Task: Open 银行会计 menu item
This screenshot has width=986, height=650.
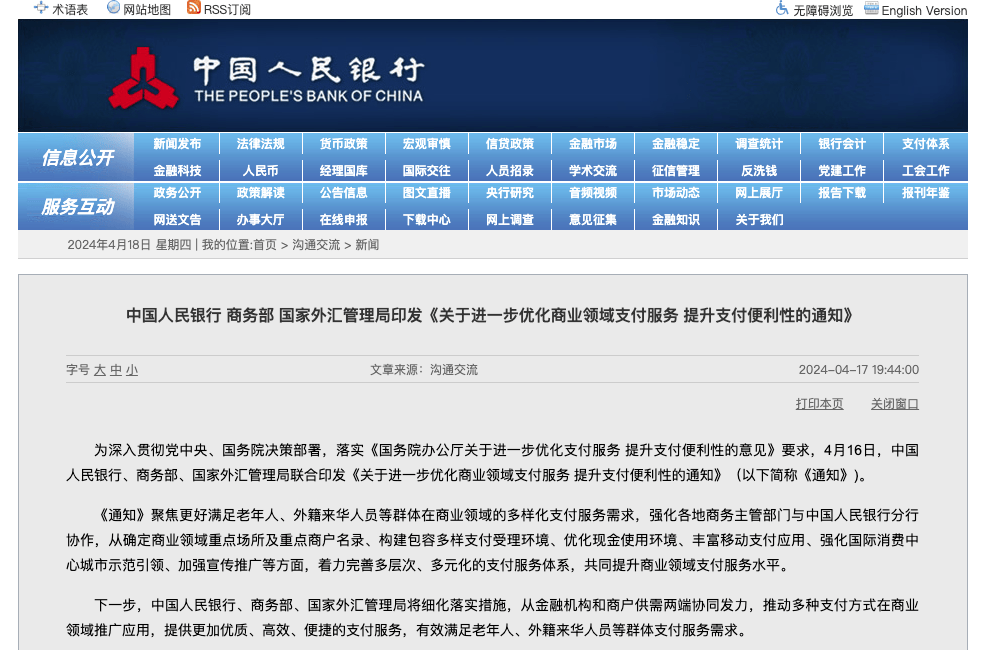Action: pyautogui.click(x=842, y=144)
